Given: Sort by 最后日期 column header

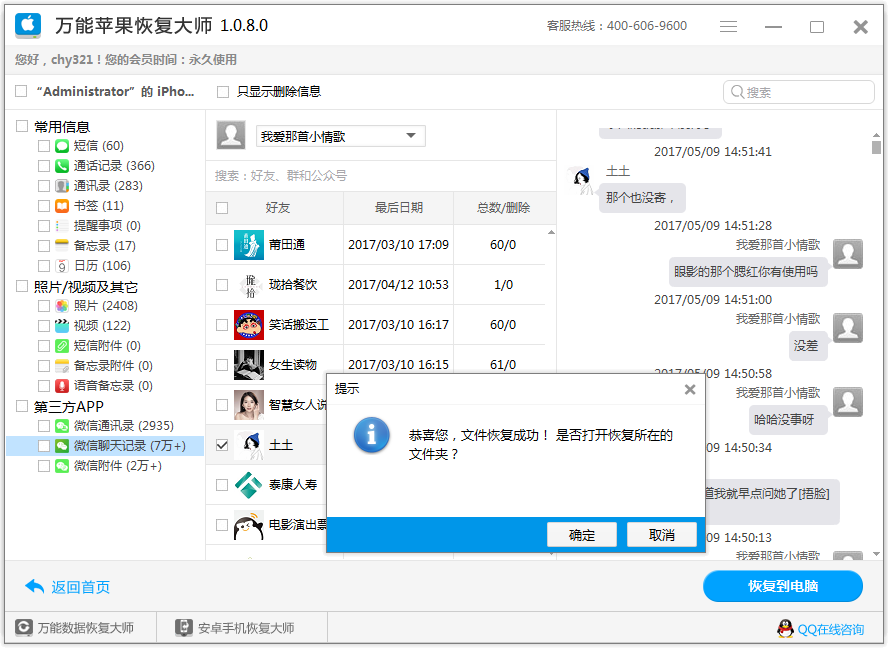Looking at the screenshot, I should coord(399,208).
